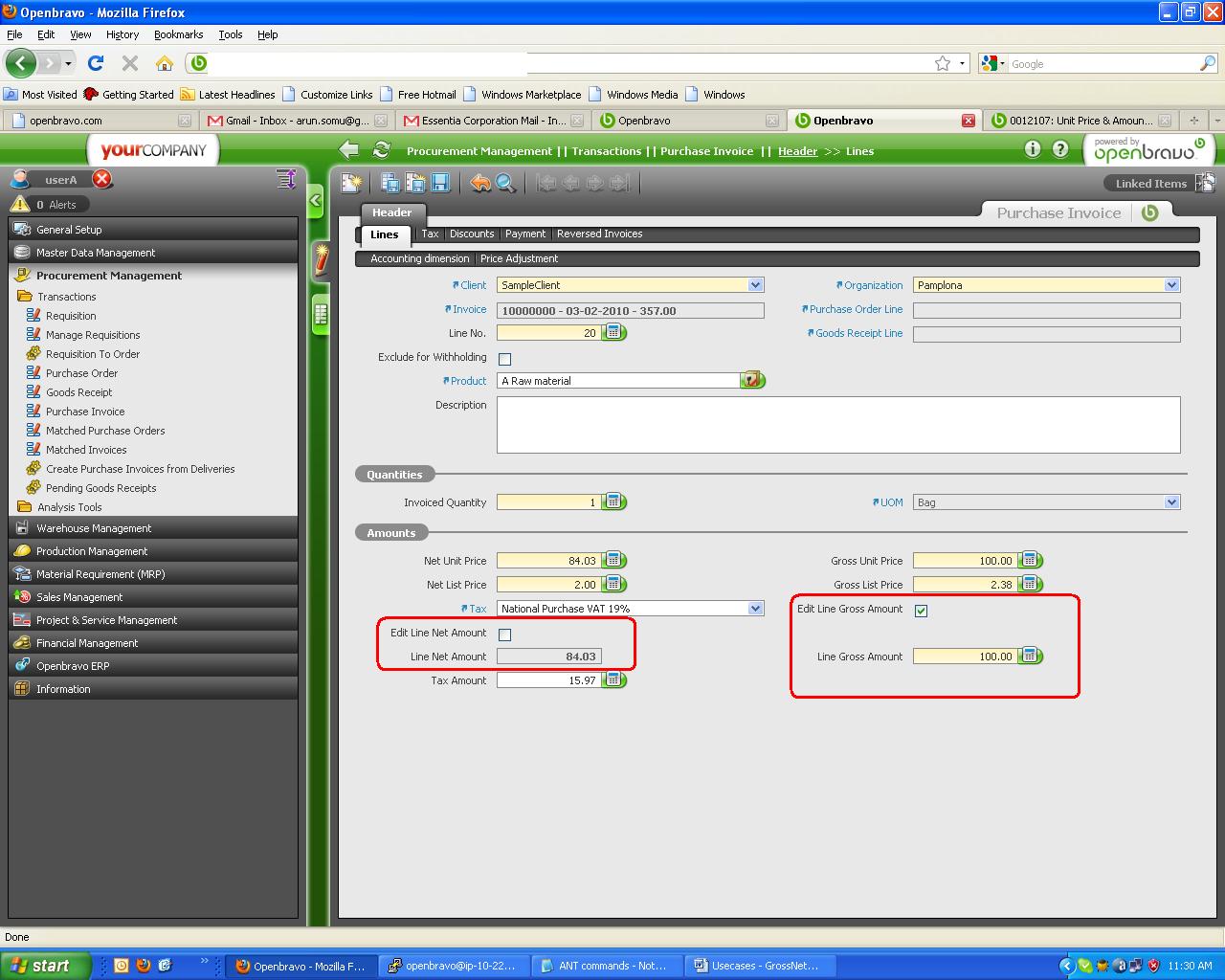Click in the Description text area
The width and height of the screenshot is (1225, 980).
pos(838,425)
